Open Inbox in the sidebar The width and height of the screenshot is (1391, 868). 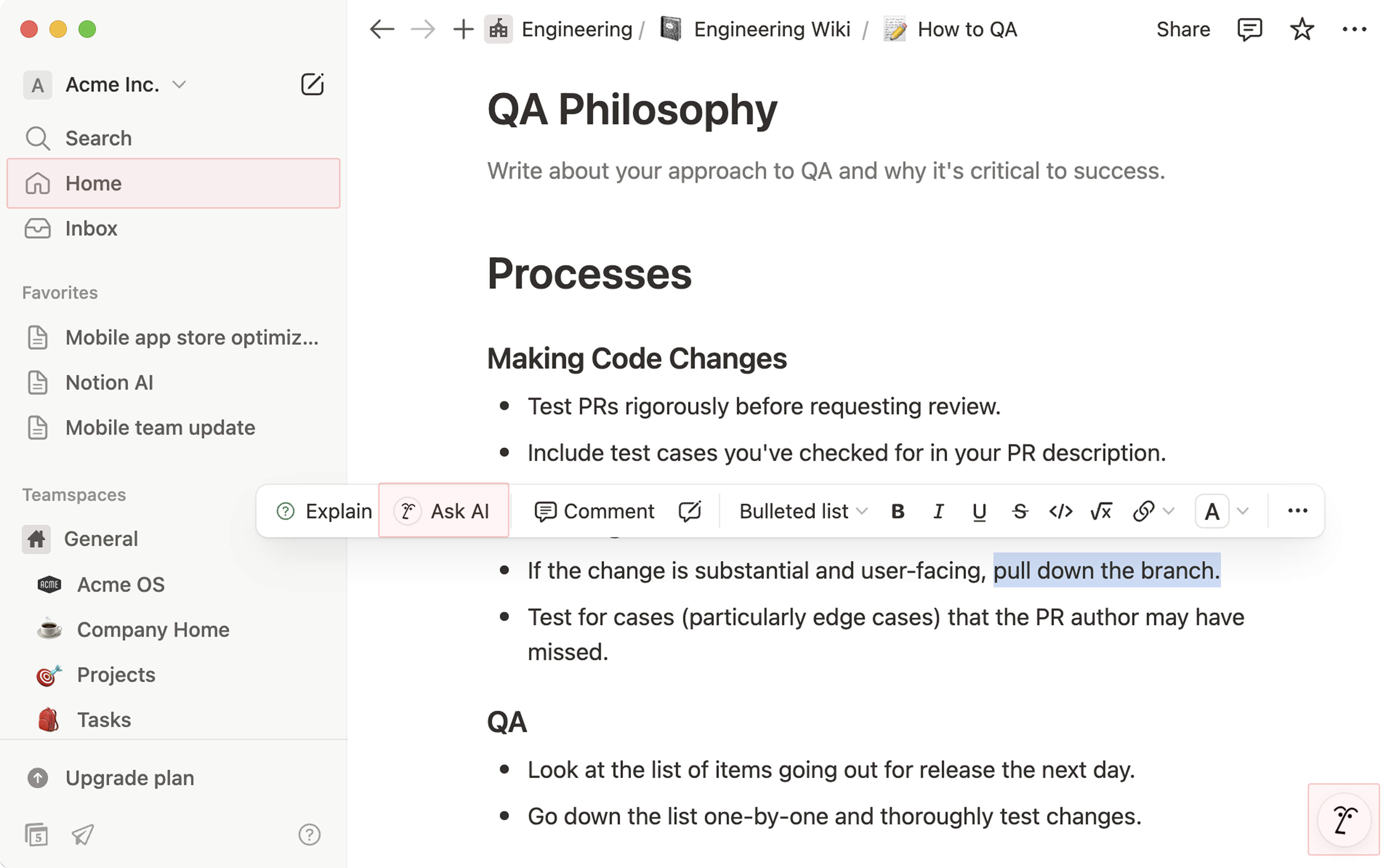tap(91, 229)
